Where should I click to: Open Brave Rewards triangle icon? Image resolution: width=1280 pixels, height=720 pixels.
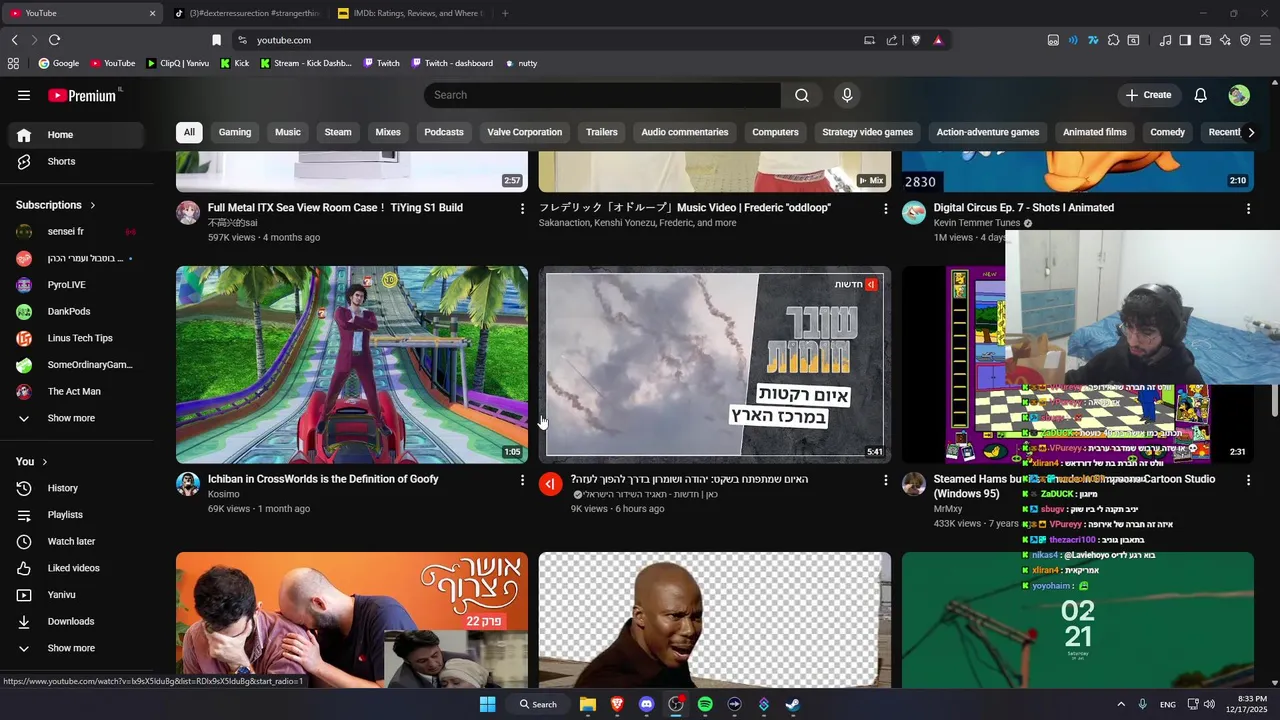[x=938, y=40]
